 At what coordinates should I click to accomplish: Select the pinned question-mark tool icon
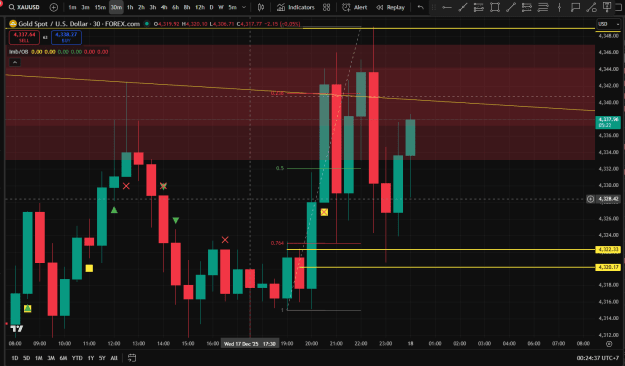[607, 7]
